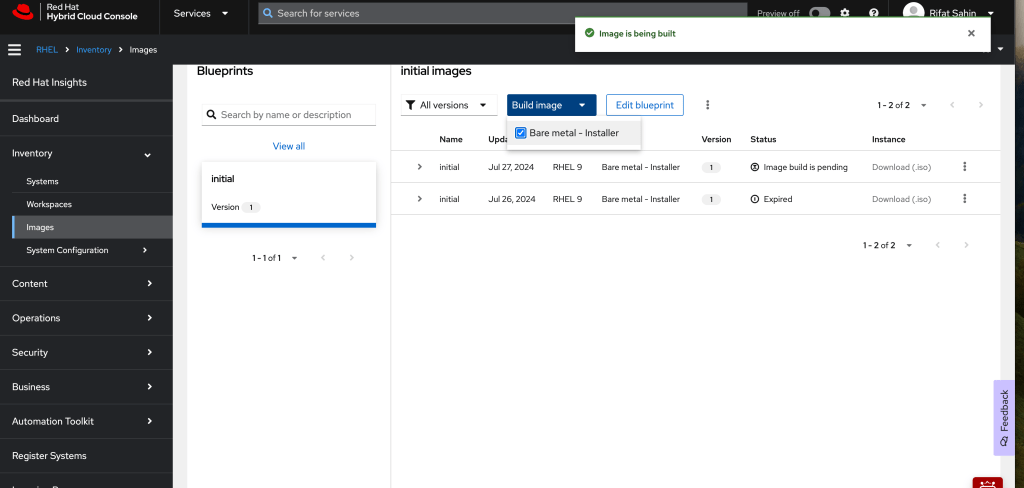
Task: Download .iso for pending image
Action: pos(901,167)
